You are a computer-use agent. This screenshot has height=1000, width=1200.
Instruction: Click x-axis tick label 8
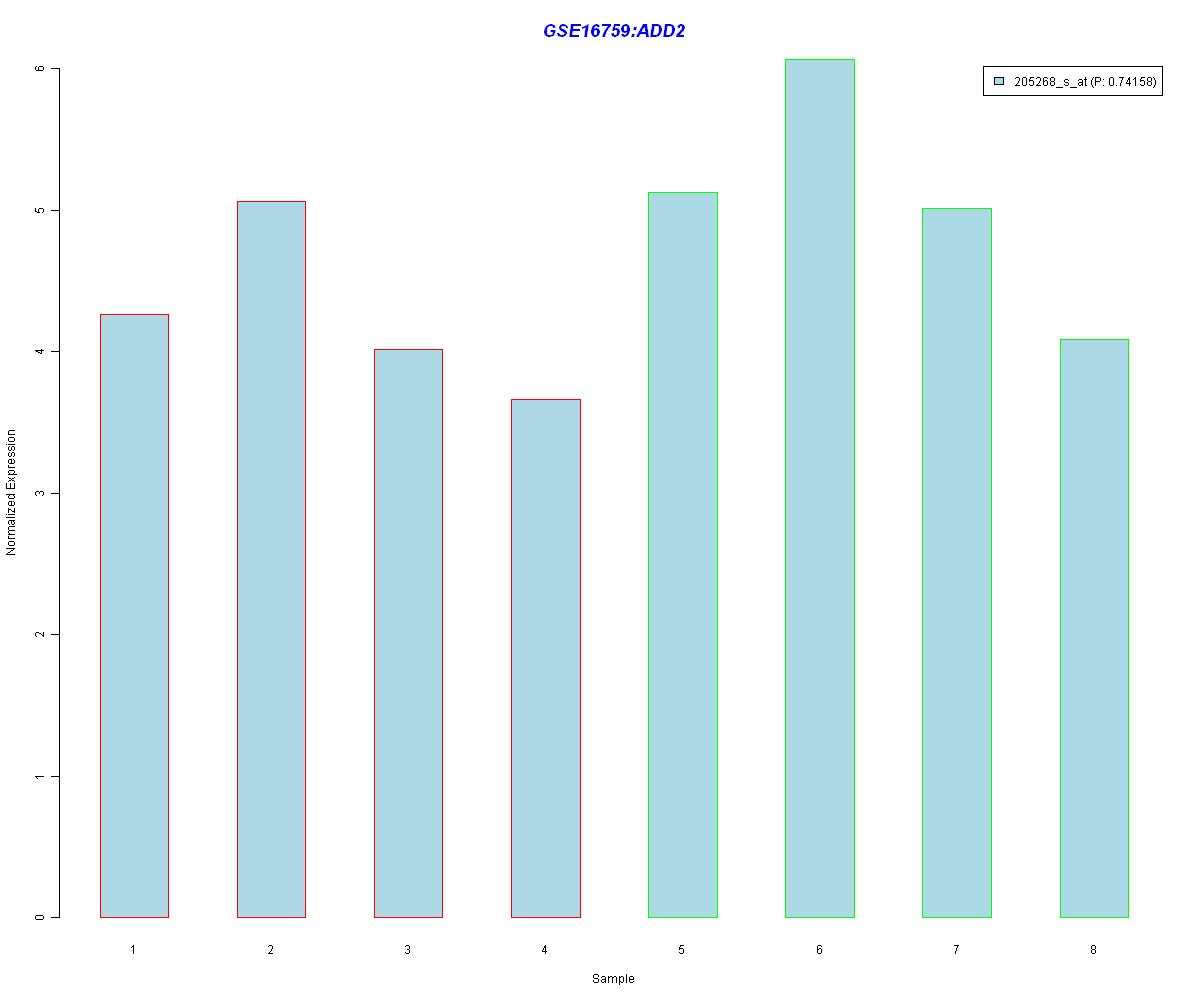[1093, 949]
